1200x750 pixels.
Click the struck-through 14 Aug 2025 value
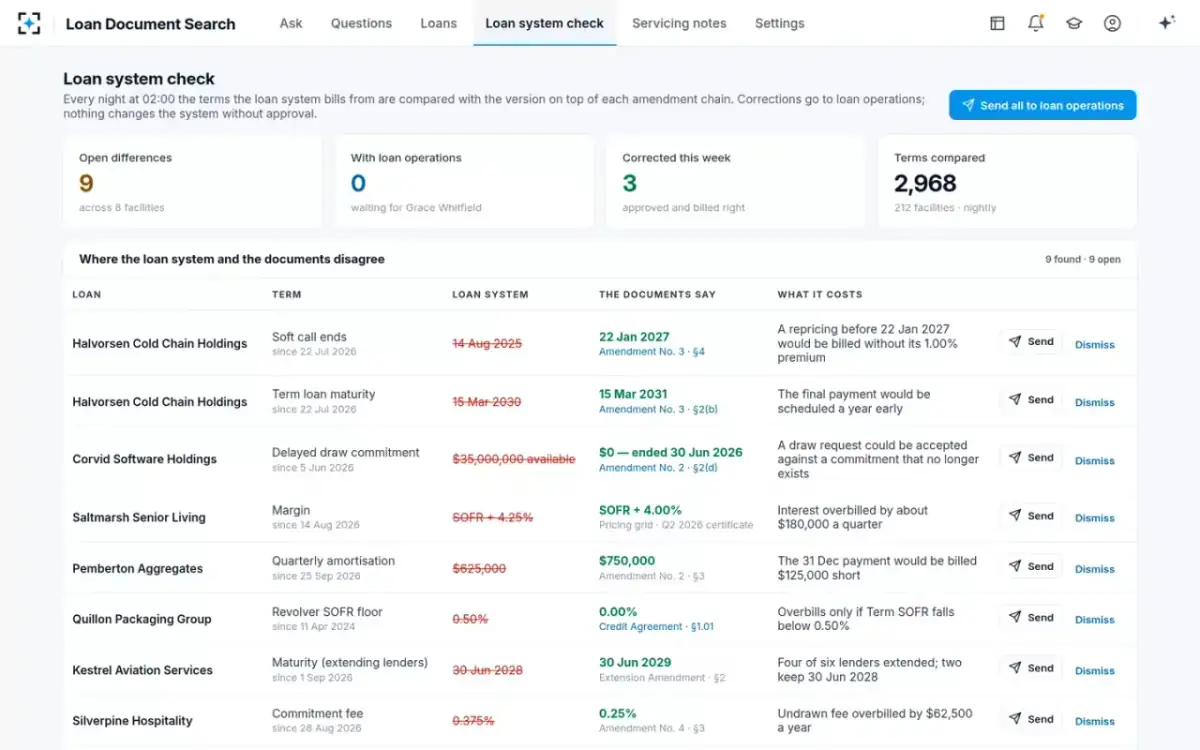coord(487,343)
